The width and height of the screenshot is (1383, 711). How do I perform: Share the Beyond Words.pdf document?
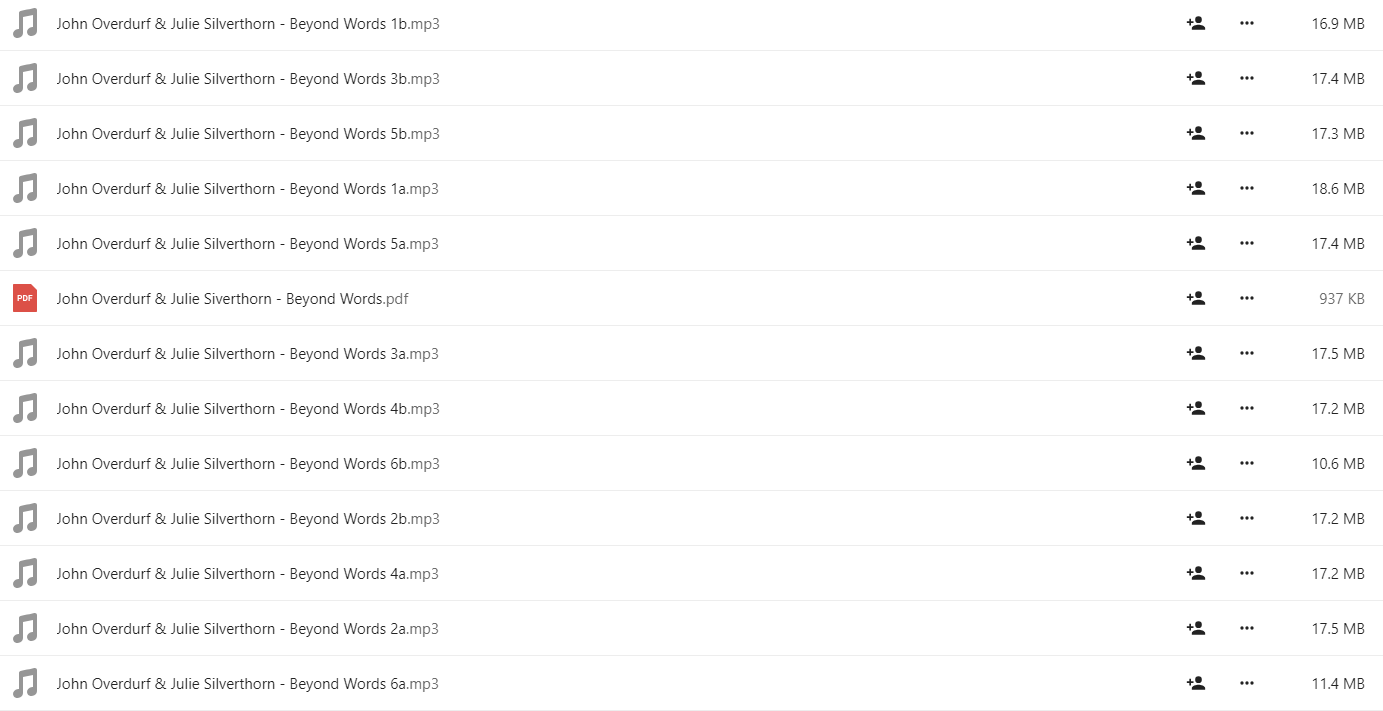click(x=1195, y=298)
